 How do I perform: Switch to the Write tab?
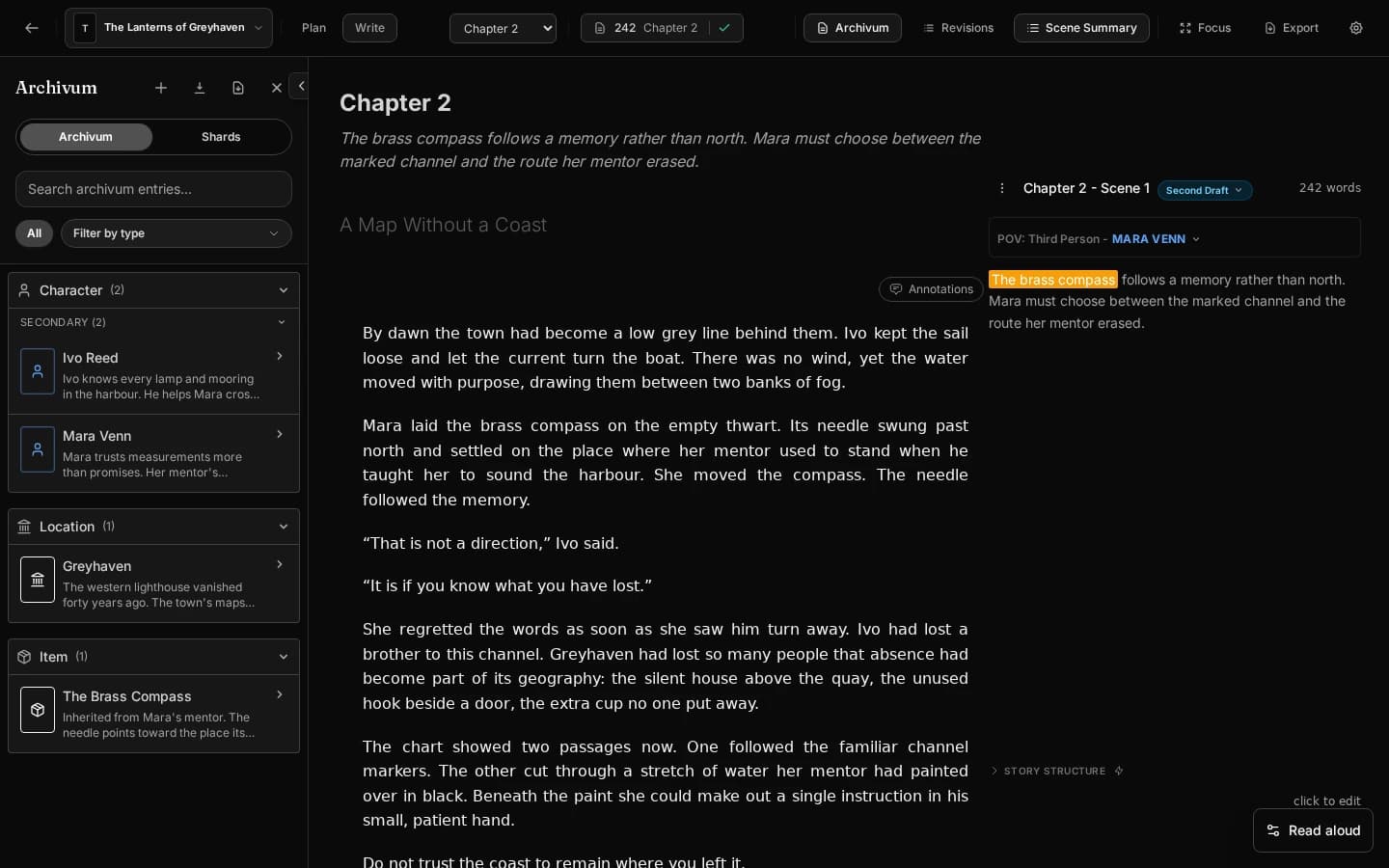tap(369, 28)
